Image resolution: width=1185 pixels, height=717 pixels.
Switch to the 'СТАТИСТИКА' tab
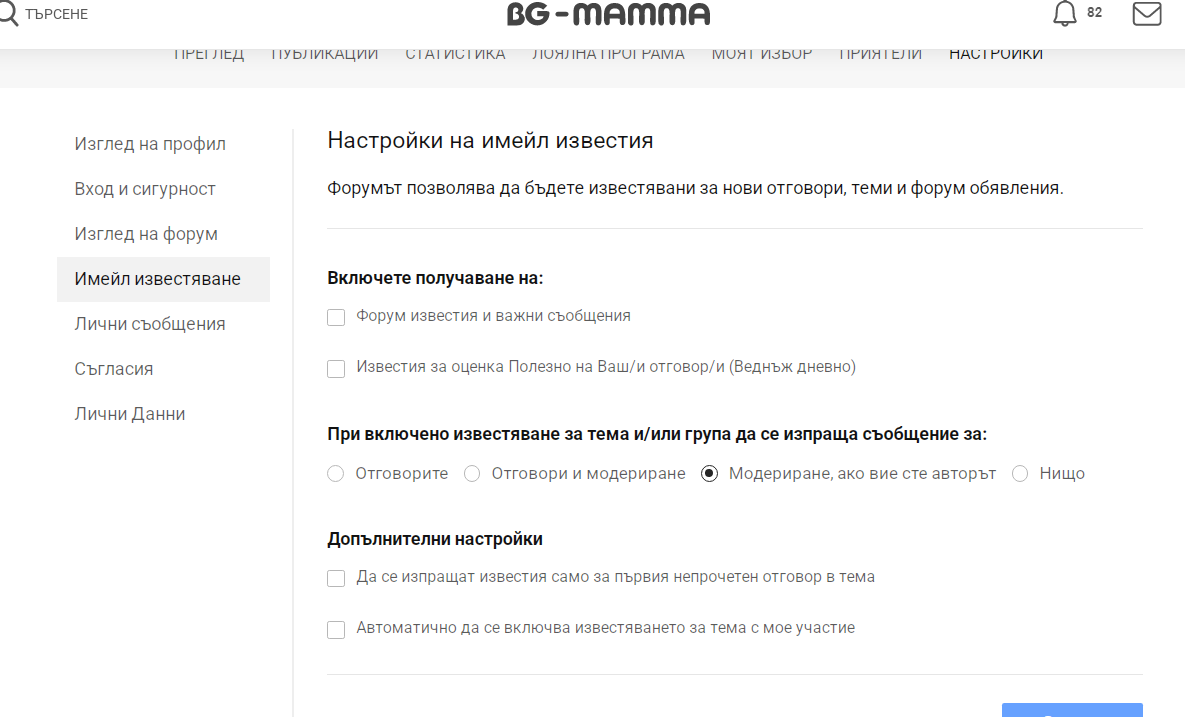click(x=455, y=54)
